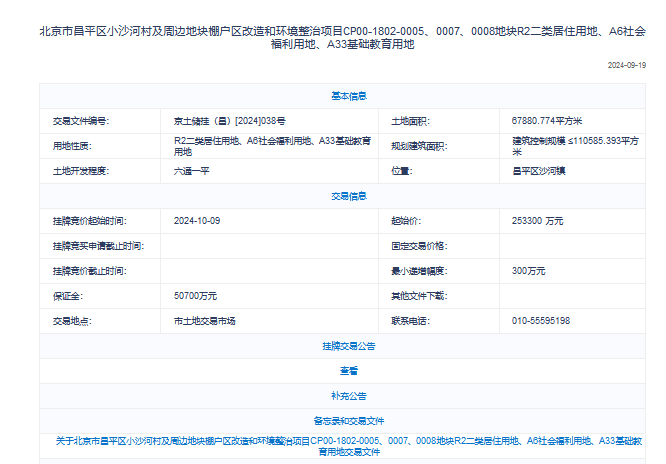This screenshot has width=666, height=464.
Task: Select the contact phone number 010-55595198
Action: point(541,321)
